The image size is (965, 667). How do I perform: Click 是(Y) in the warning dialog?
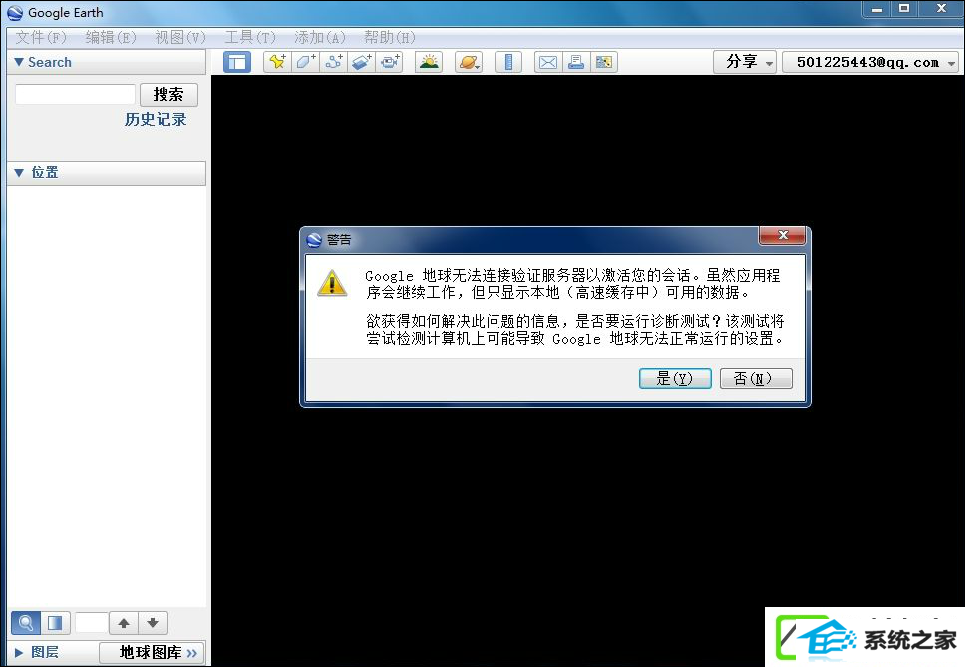coord(675,378)
